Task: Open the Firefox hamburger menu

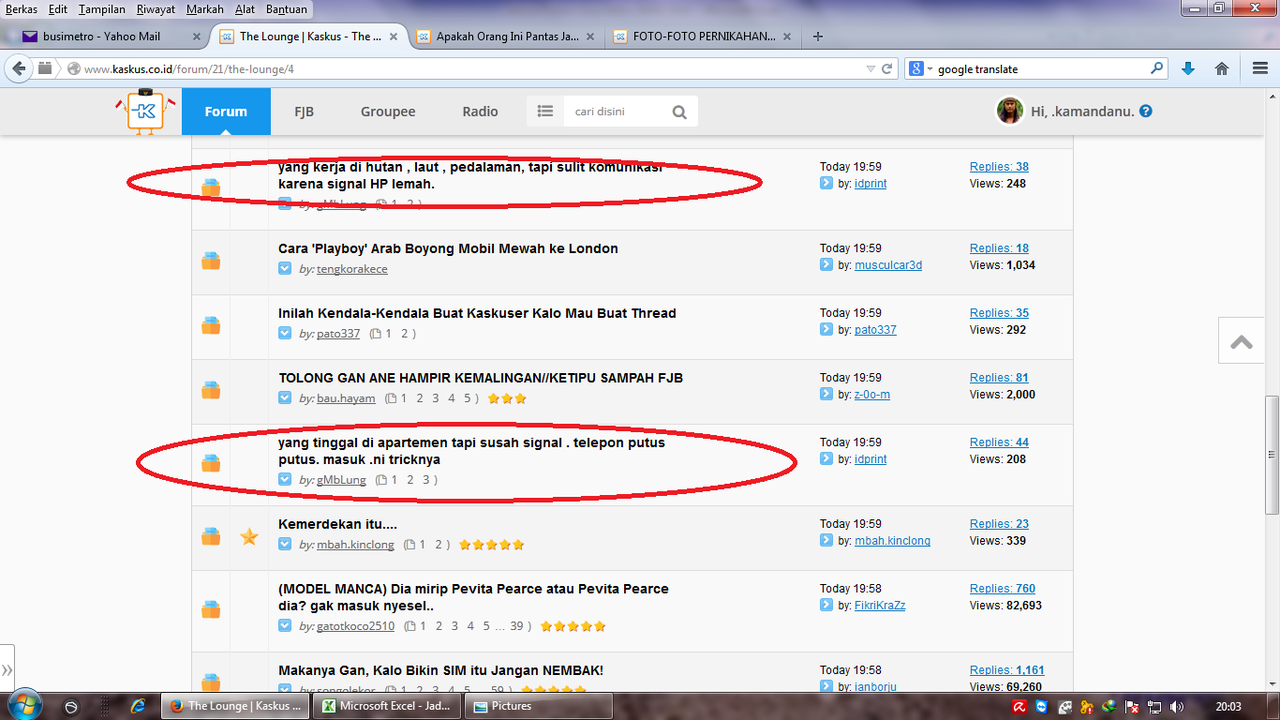Action: (1260, 69)
